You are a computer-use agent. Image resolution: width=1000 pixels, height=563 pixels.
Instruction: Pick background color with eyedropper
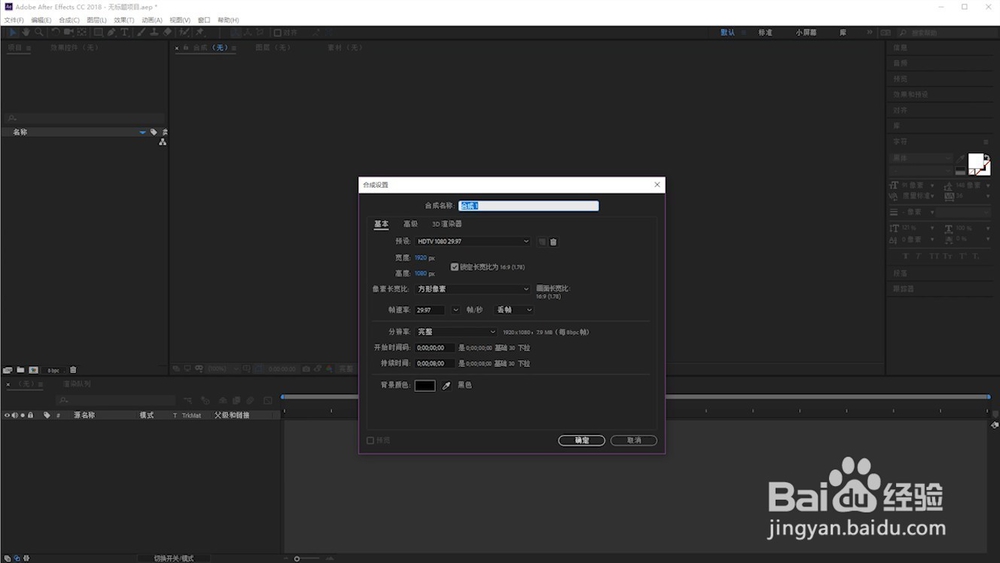(446, 385)
